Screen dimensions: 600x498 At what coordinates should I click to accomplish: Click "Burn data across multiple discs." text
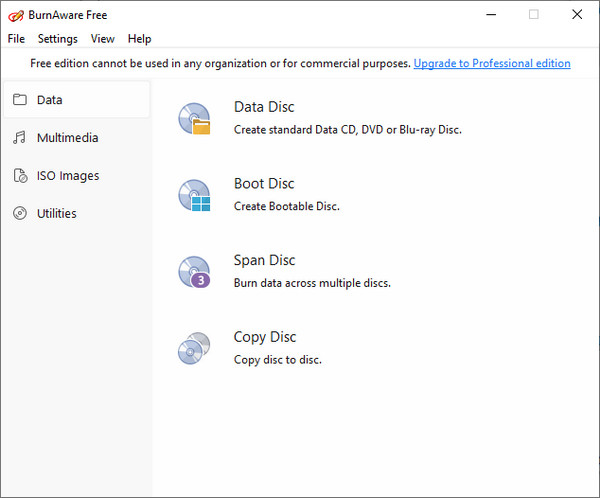coord(312,283)
